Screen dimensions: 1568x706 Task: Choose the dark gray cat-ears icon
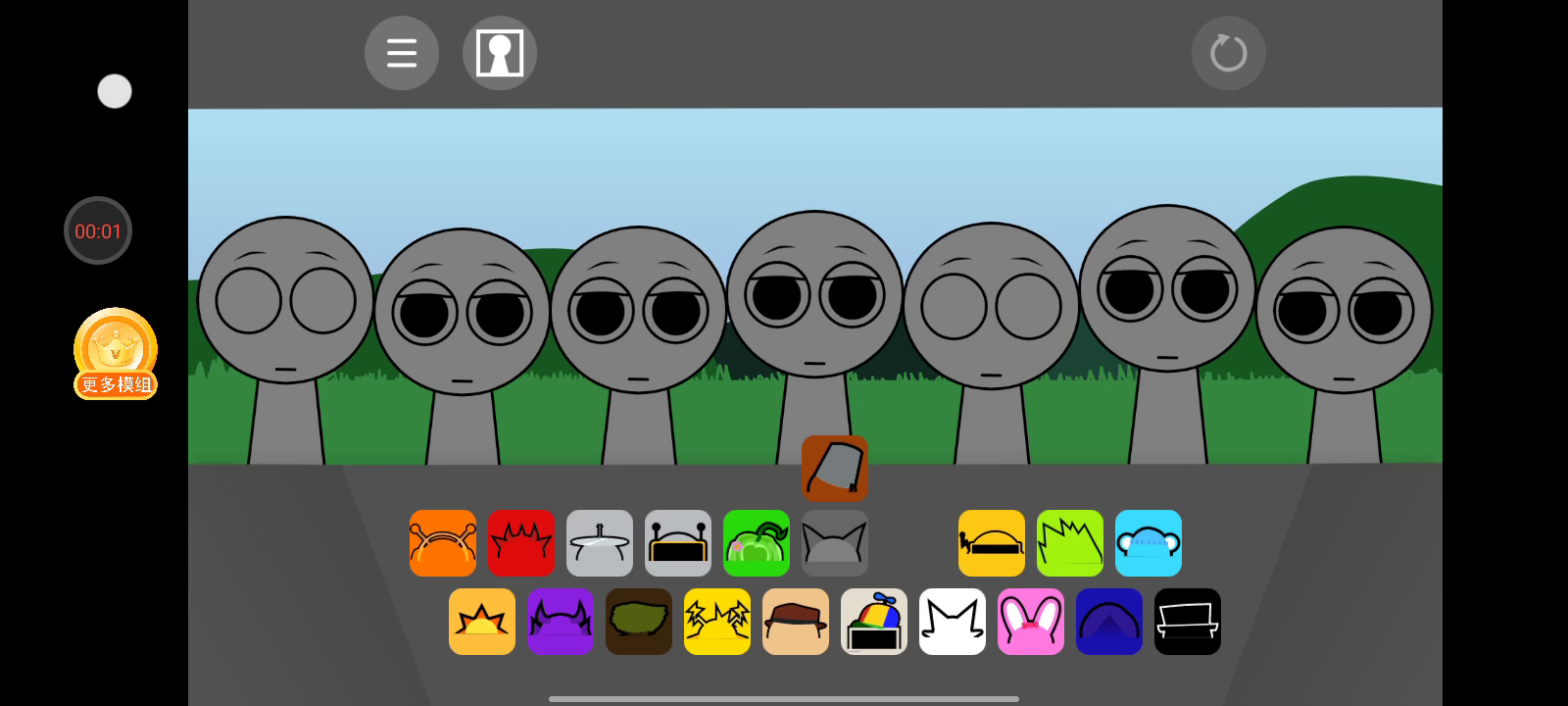click(835, 543)
